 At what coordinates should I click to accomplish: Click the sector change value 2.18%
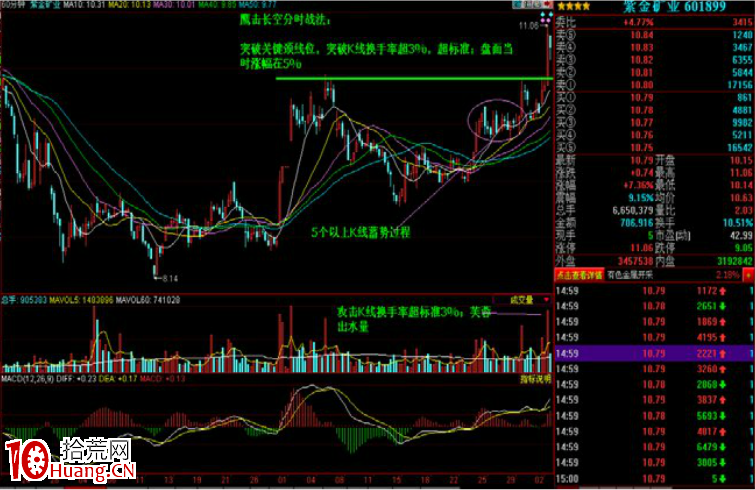click(728, 275)
